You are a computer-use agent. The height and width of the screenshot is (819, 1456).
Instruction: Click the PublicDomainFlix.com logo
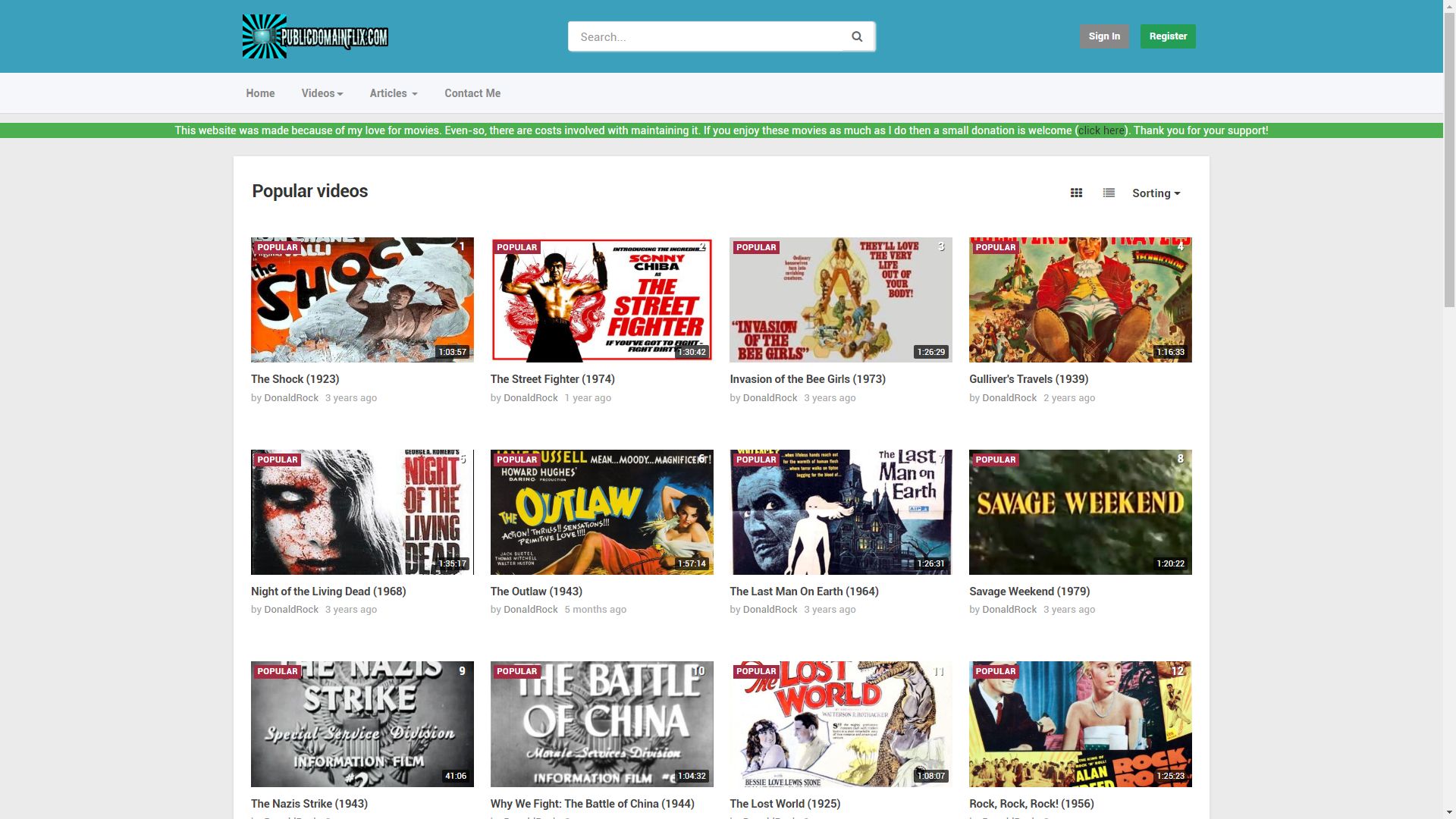point(315,36)
